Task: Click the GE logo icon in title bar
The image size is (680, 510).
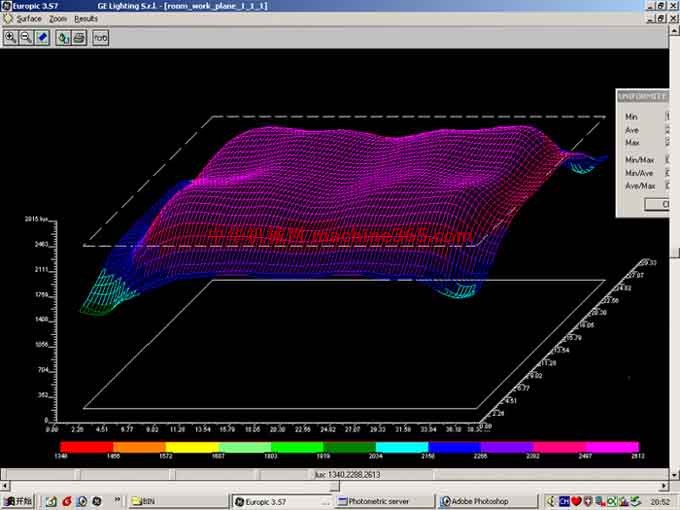Action: coord(6,6)
